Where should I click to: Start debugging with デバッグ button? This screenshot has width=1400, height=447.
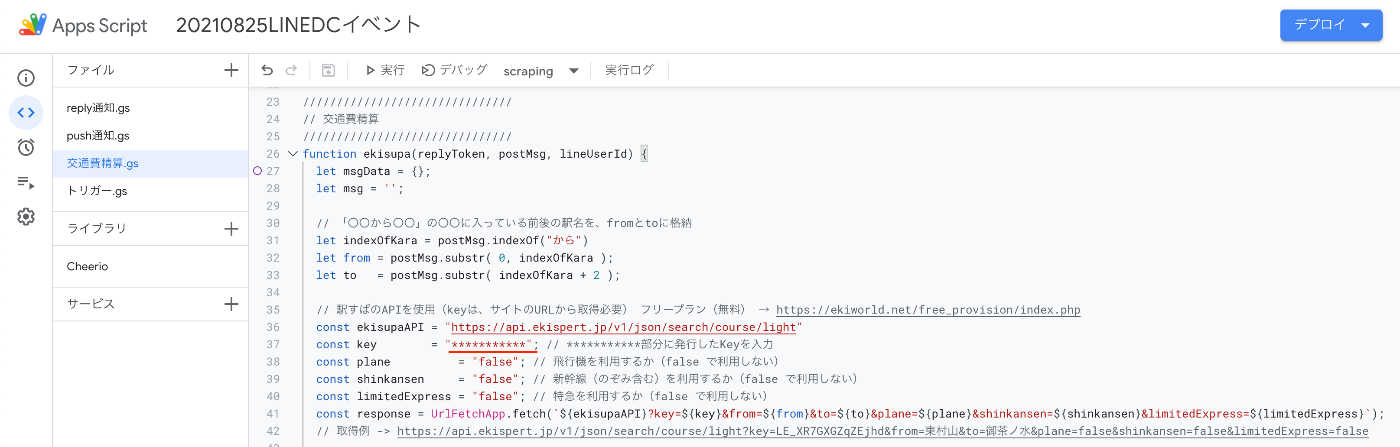click(x=455, y=70)
